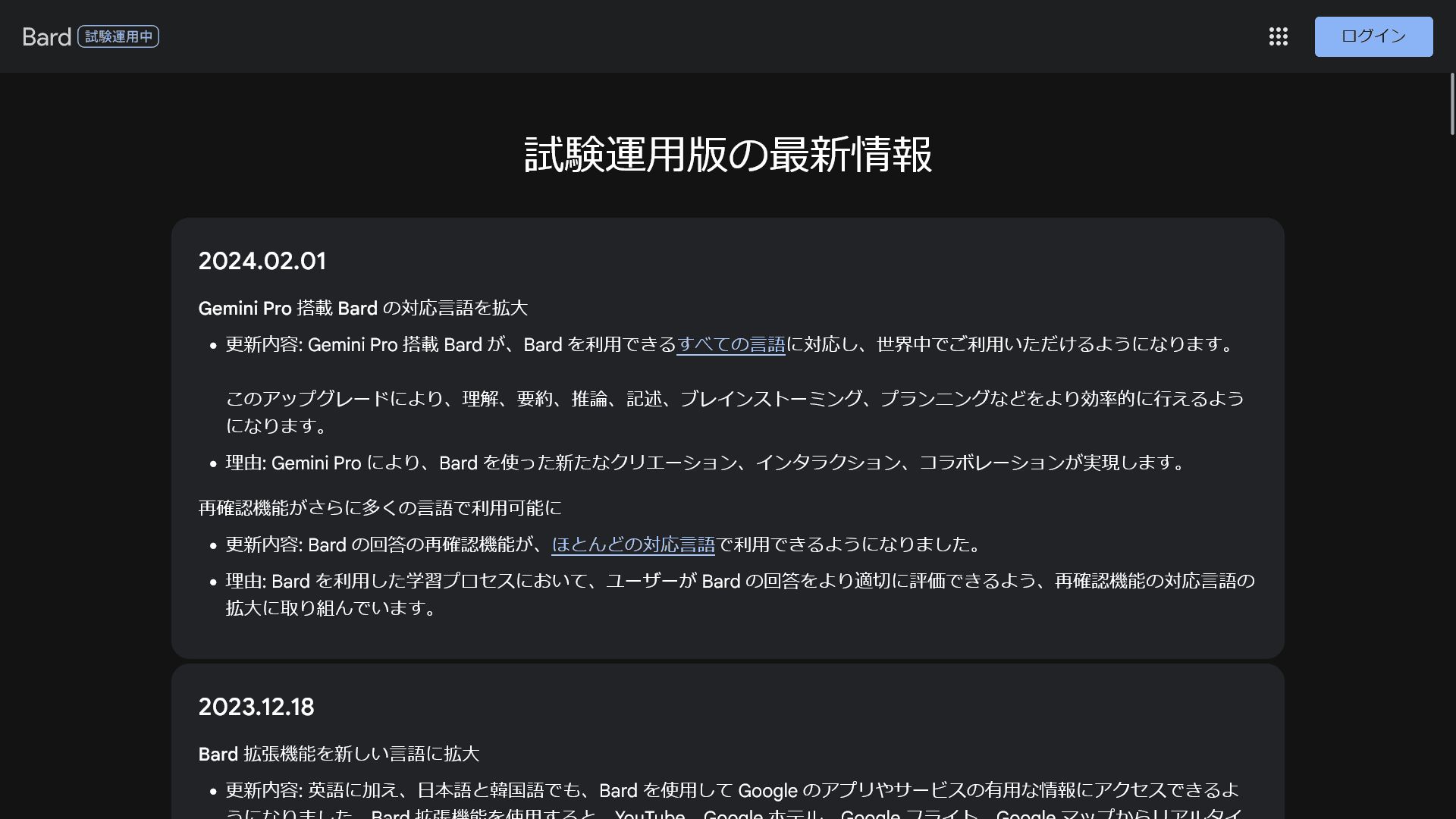The width and height of the screenshot is (1456, 819).
Task: Click the 試験運用版の最新情報 page title
Action: click(728, 155)
